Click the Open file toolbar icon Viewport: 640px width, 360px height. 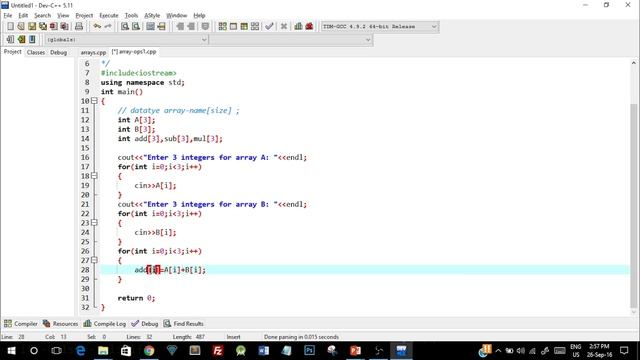21,27
